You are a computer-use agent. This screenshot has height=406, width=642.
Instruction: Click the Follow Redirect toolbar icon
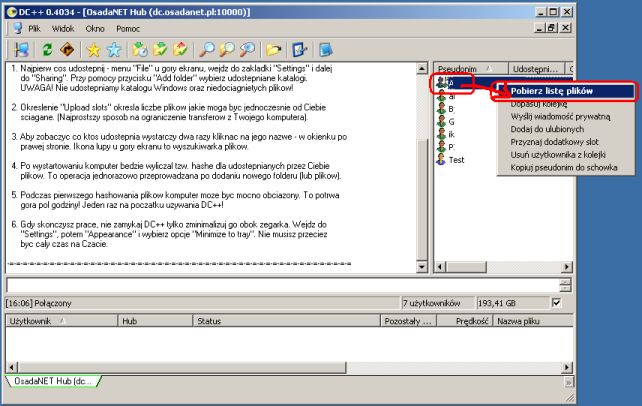(67, 49)
